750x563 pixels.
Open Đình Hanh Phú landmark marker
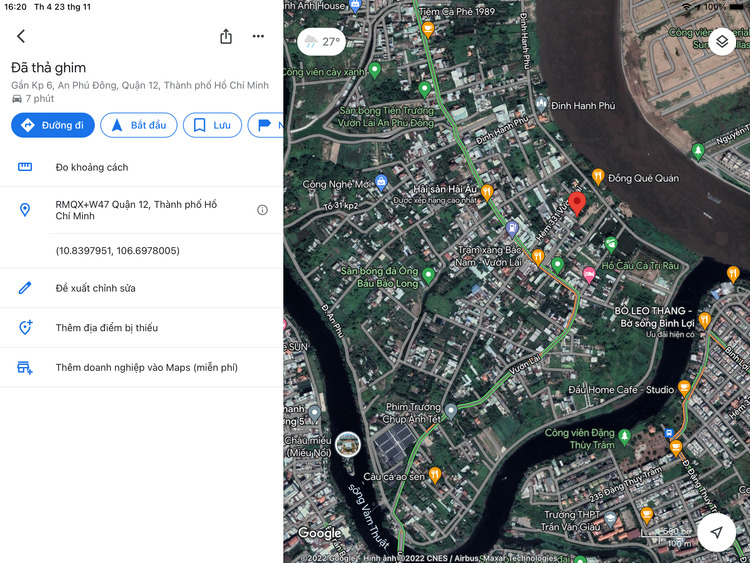(541, 104)
